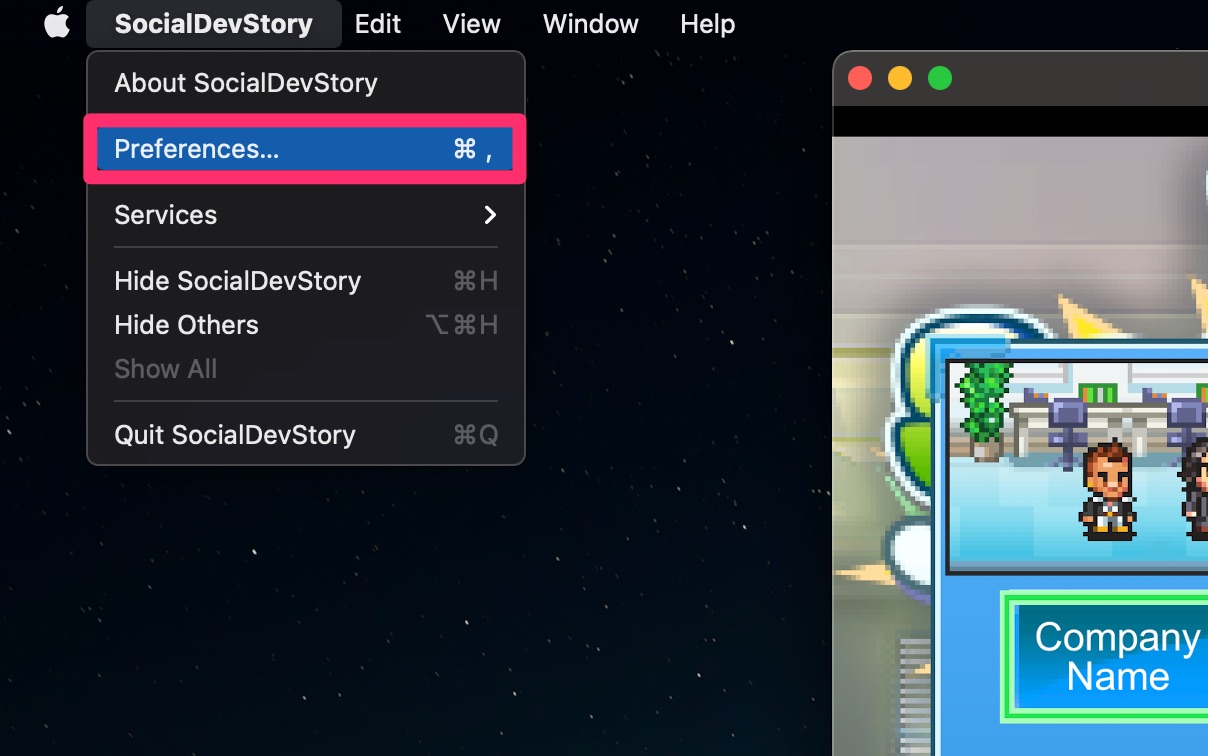The image size is (1208, 756).
Task: Click the red-haired character in the game
Action: (1108, 490)
